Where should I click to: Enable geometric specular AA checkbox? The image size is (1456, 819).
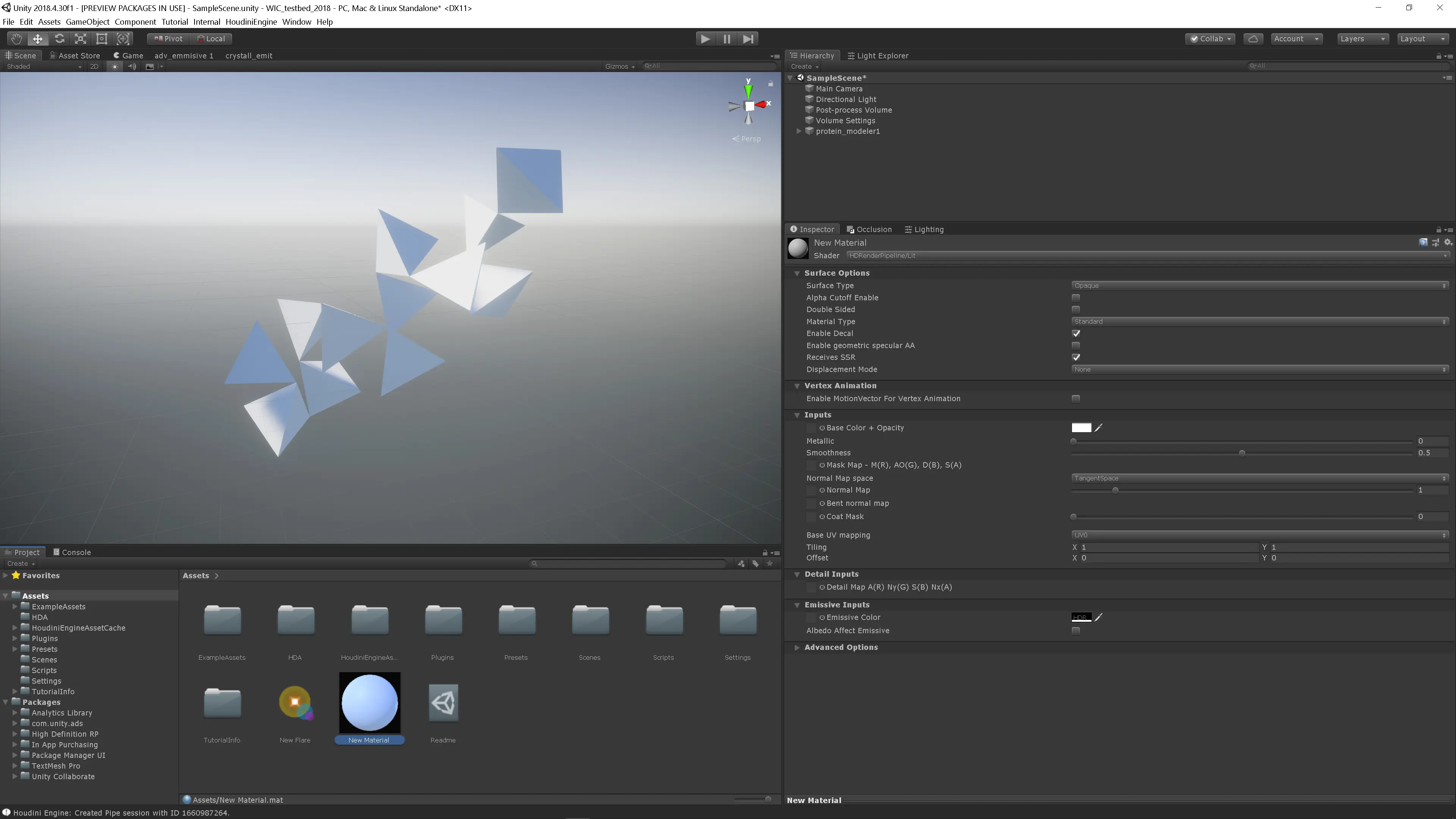pyautogui.click(x=1076, y=345)
